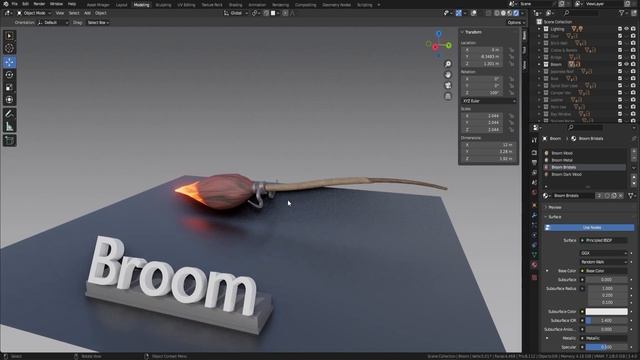Click the navigation gizmo blue Z axis
The image size is (640, 360).
coord(439,34)
